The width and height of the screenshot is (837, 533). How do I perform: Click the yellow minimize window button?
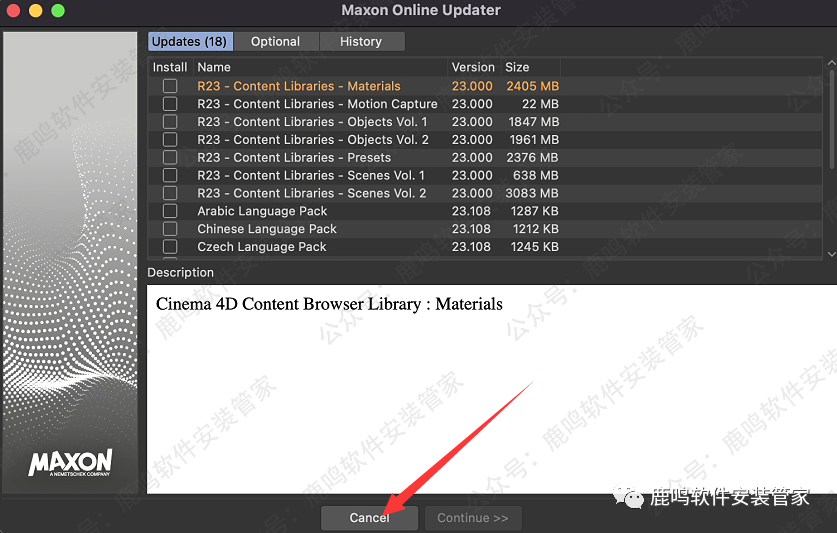(x=35, y=11)
